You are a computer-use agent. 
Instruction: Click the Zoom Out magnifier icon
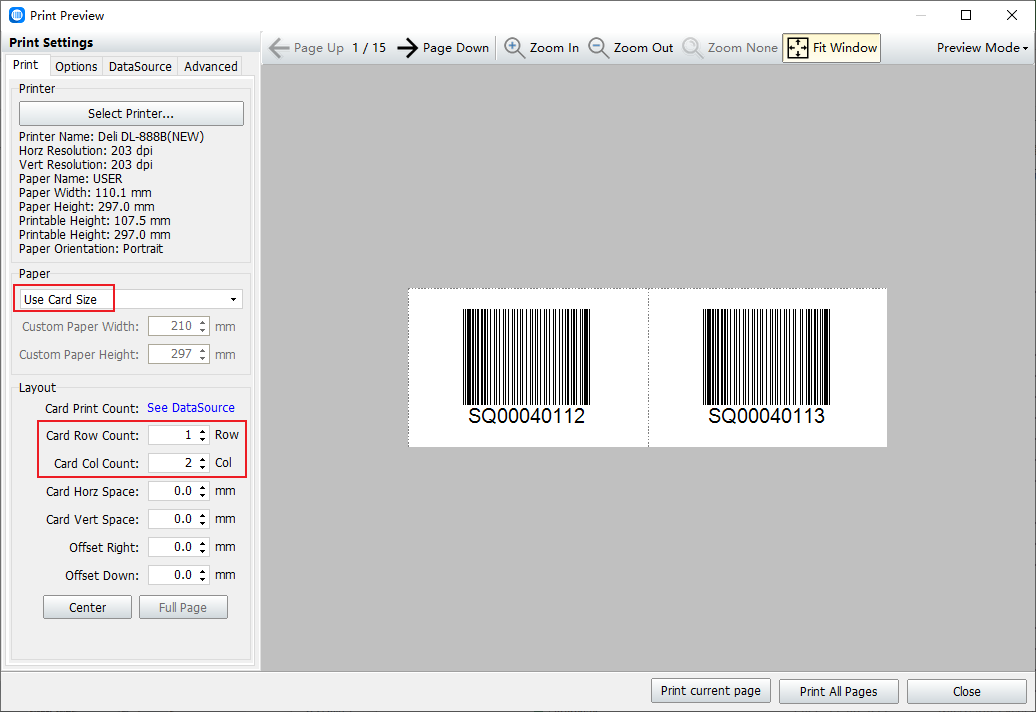tap(598, 48)
